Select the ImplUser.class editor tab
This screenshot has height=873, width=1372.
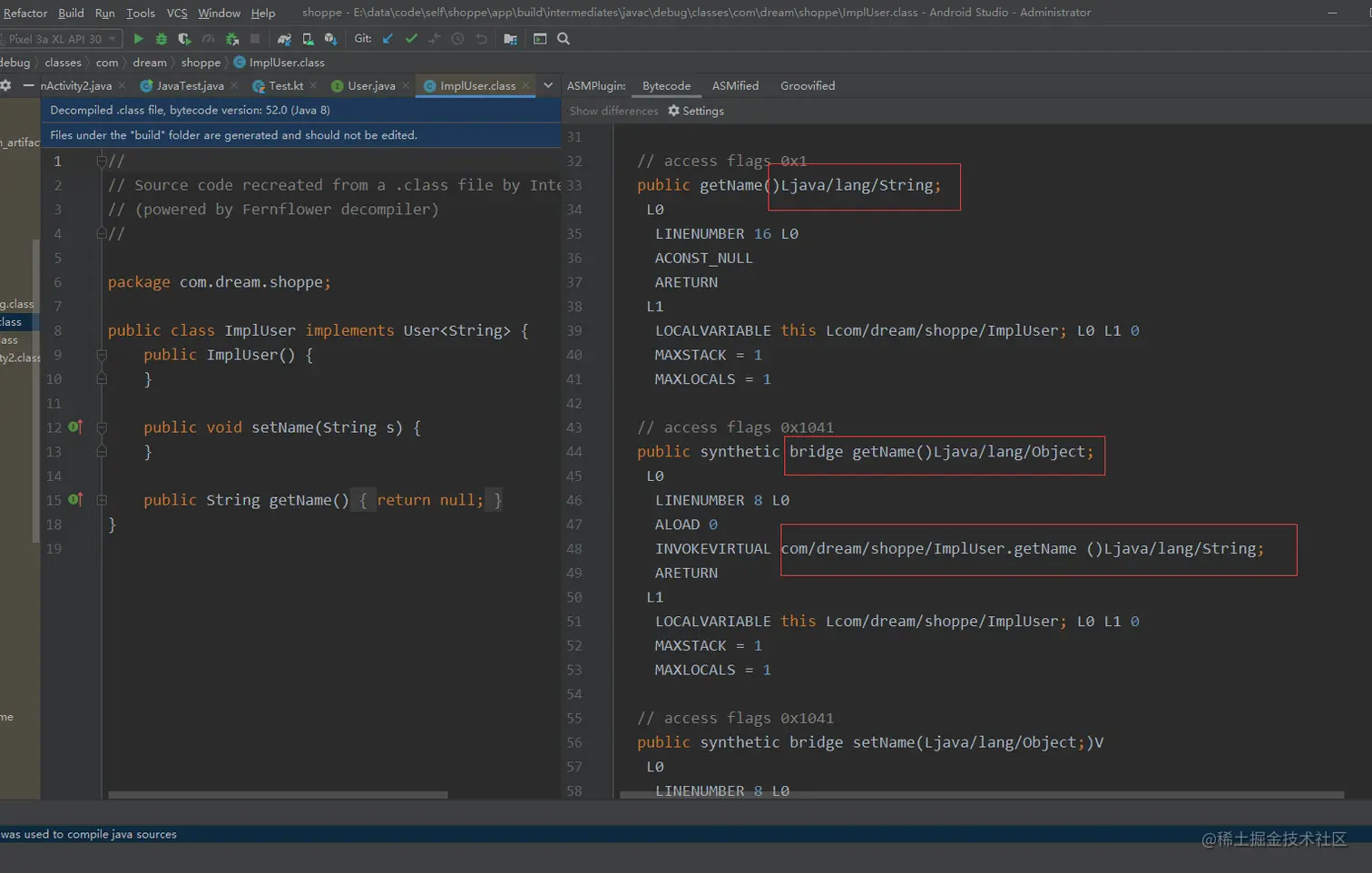tap(477, 85)
